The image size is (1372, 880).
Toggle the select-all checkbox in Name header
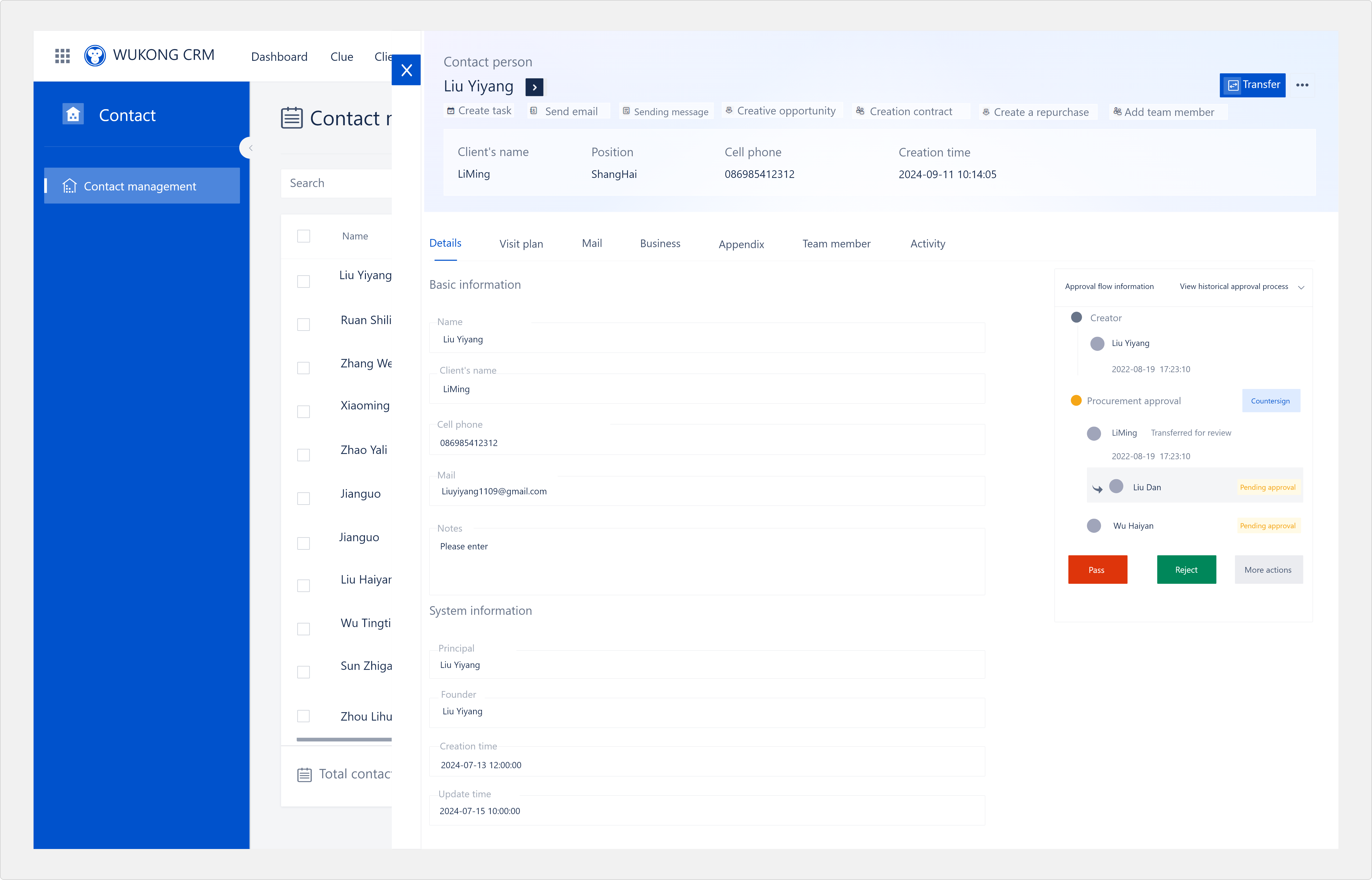pos(304,236)
